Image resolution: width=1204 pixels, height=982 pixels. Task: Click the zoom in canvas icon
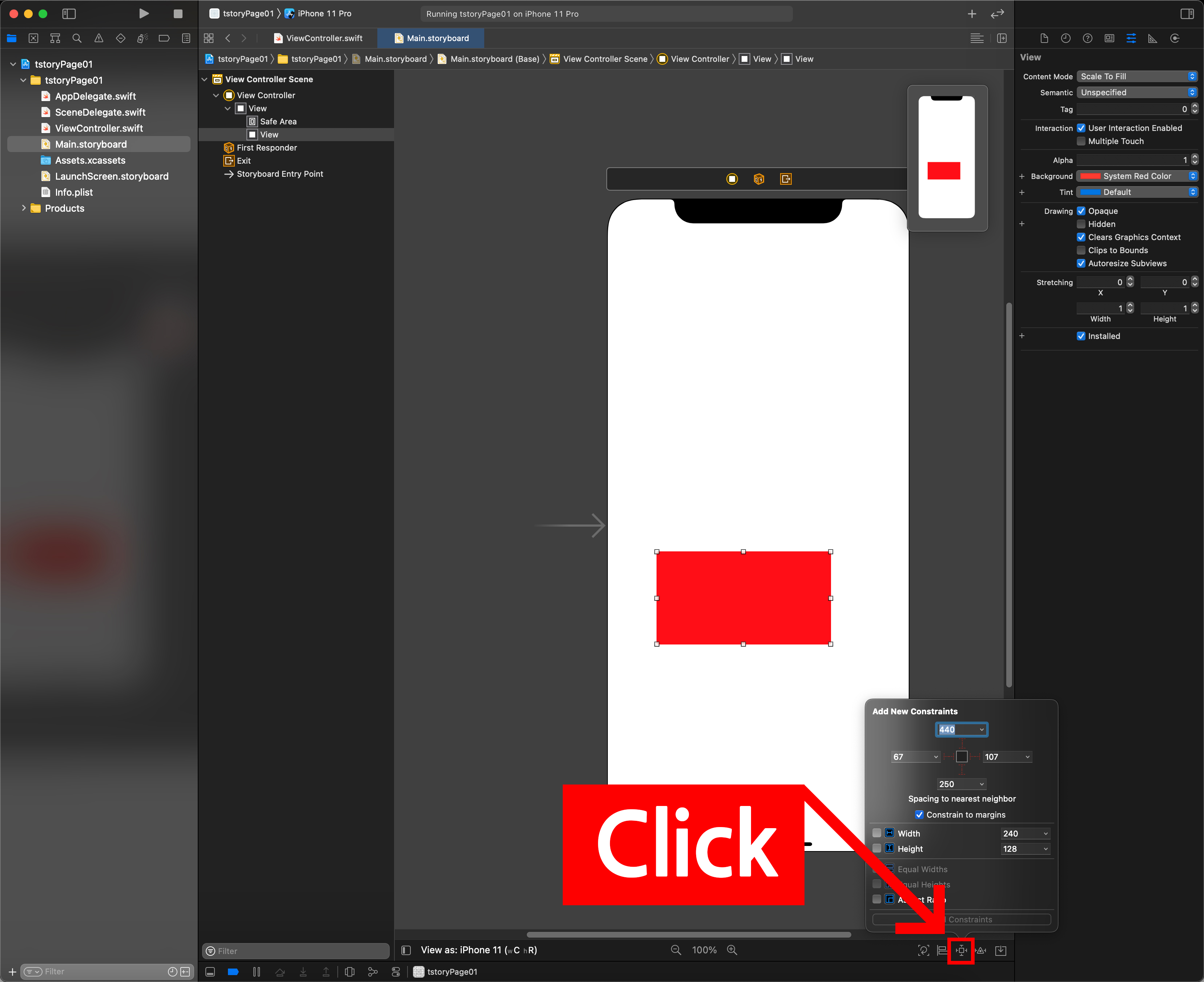click(732, 950)
